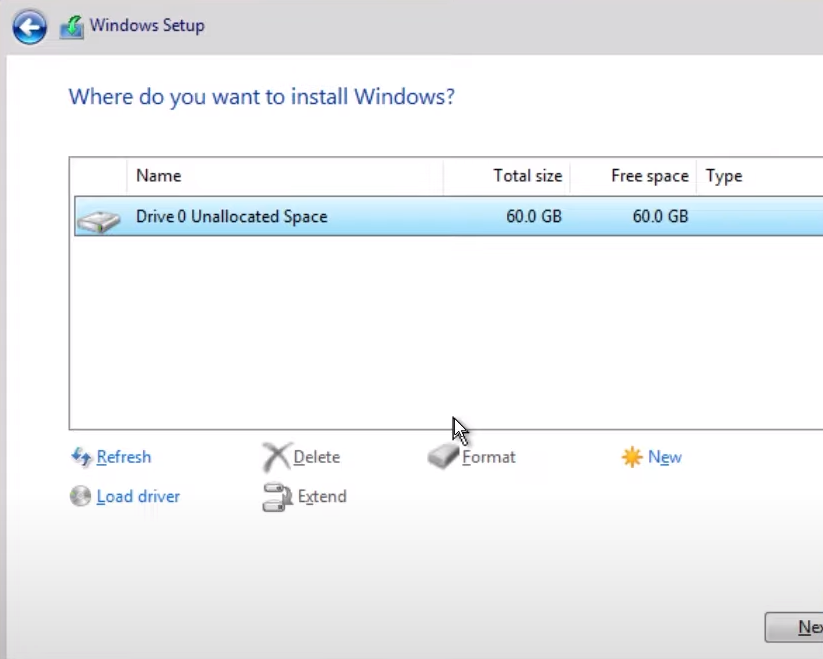Screen dimensions: 823x659
Task: Click the Windows Setup title text
Action: coord(147,26)
